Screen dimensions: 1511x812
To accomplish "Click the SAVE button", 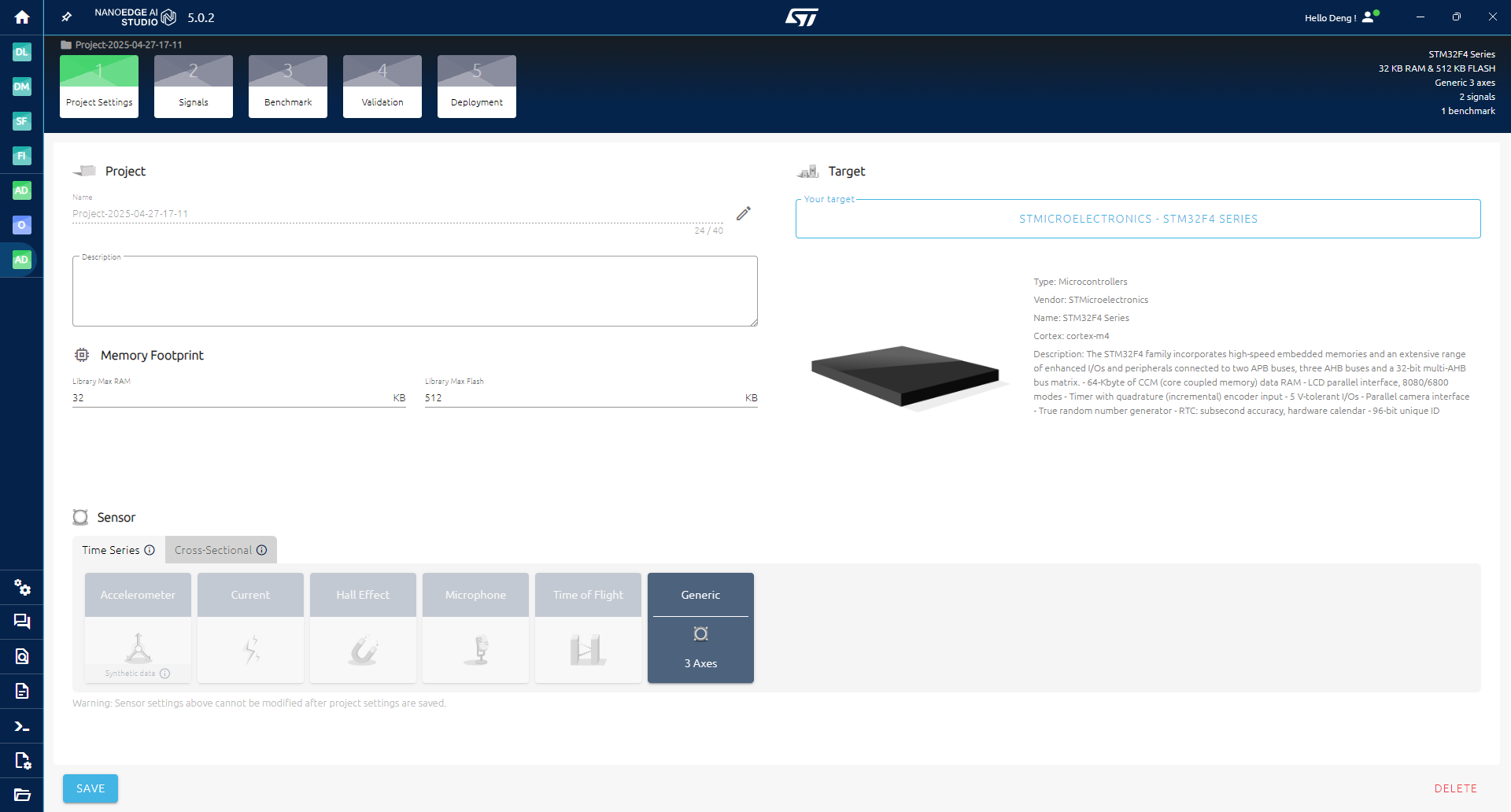I will [91, 788].
